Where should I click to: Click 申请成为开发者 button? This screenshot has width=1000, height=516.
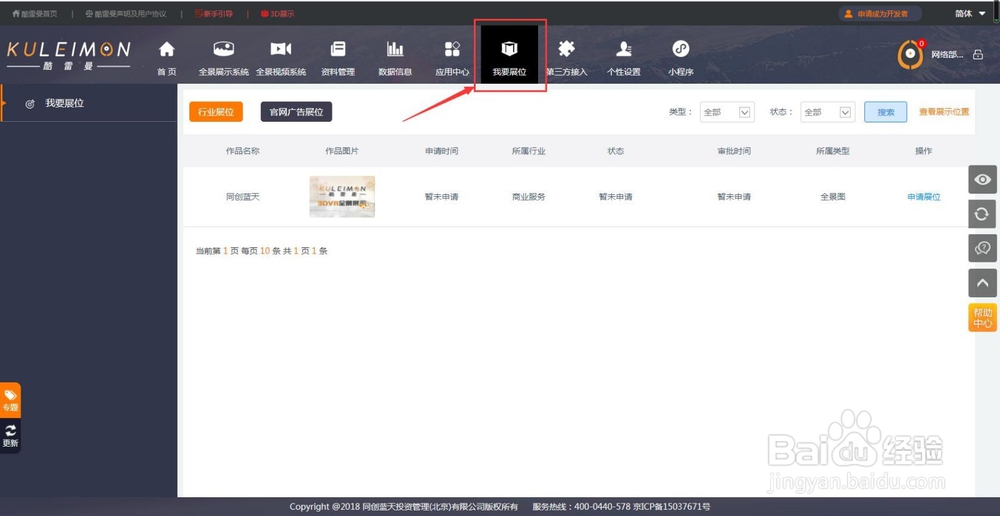point(881,13)
